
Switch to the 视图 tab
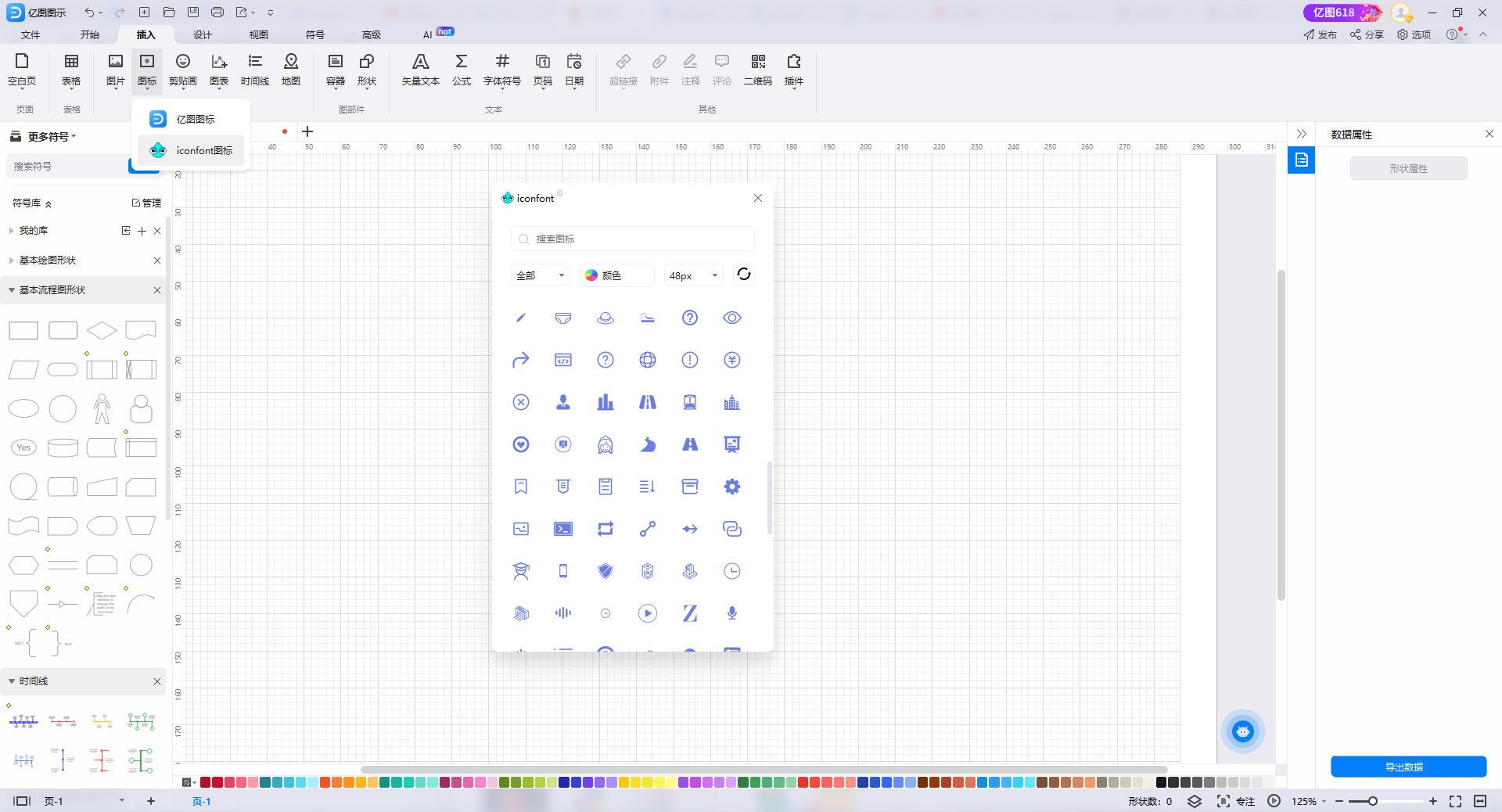259,34
